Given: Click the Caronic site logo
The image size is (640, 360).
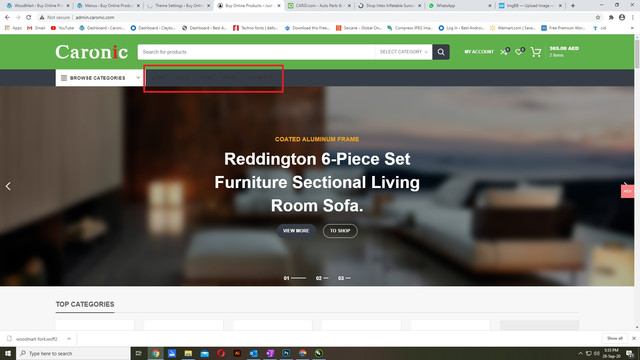Looking at the screenshot, I should 91,52.
